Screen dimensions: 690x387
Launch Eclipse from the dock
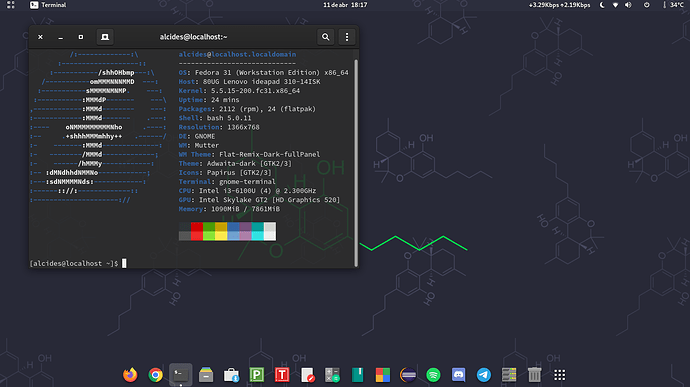(408, 375)
